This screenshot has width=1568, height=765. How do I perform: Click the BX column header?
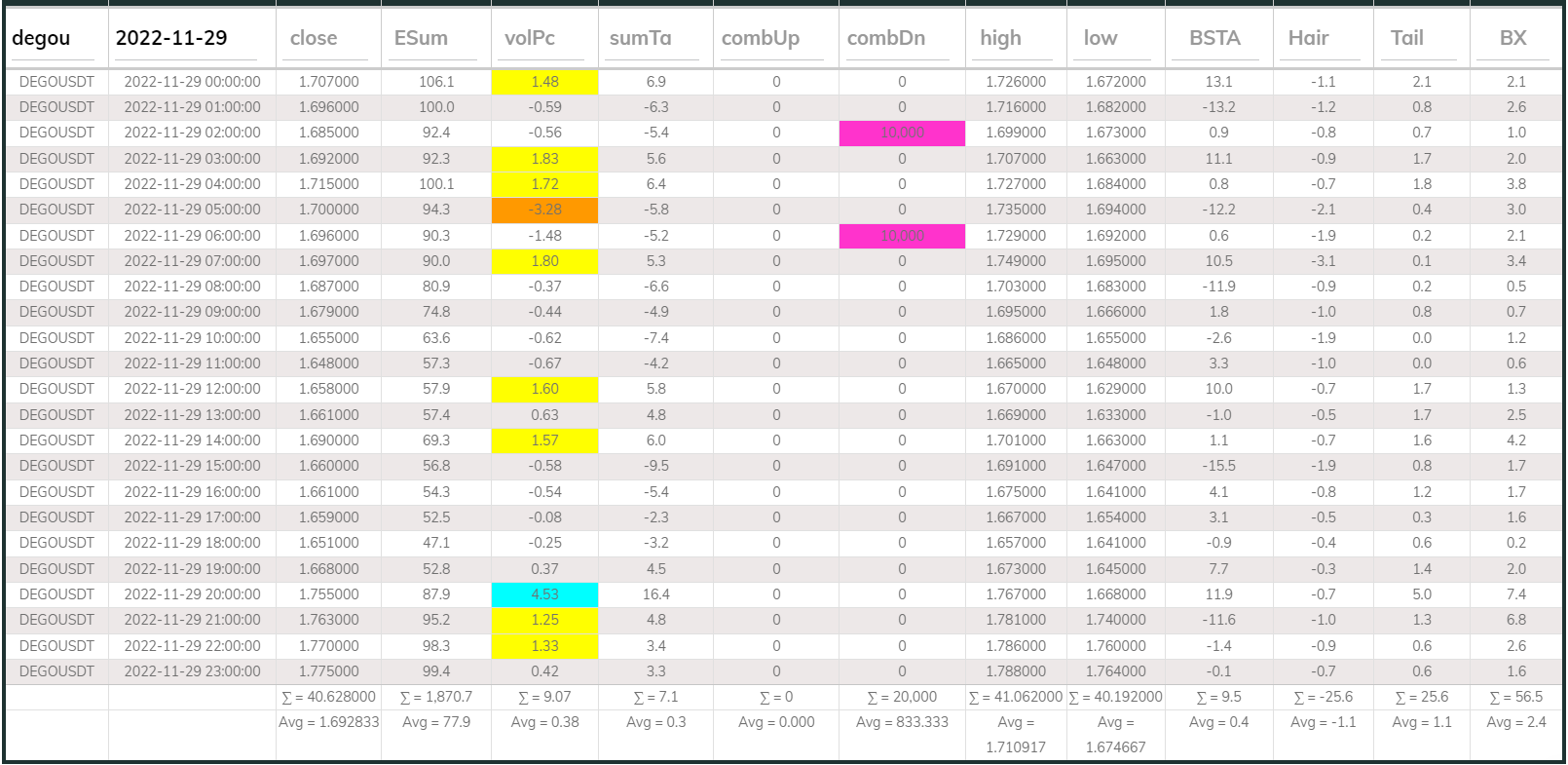tap(1512, 38)
